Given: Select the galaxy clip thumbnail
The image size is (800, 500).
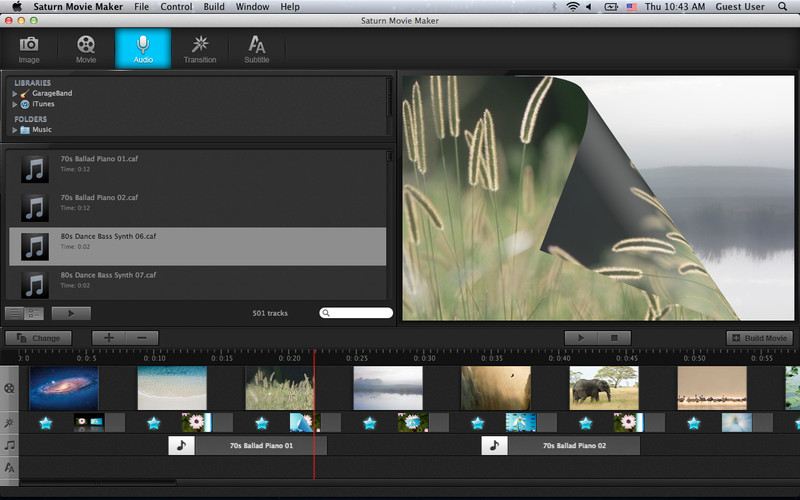Looking at the screenshot, I should pyautogui.click(x=64, y=388).
